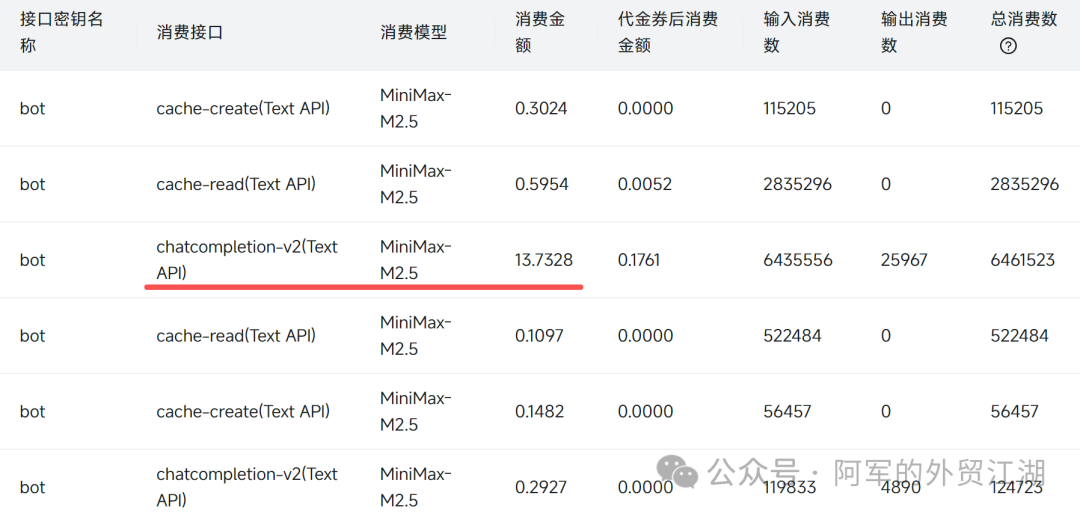Click the 0.3024 amount in first row
The width and height of the screenshot is (1080, 516).
[541, 108]
